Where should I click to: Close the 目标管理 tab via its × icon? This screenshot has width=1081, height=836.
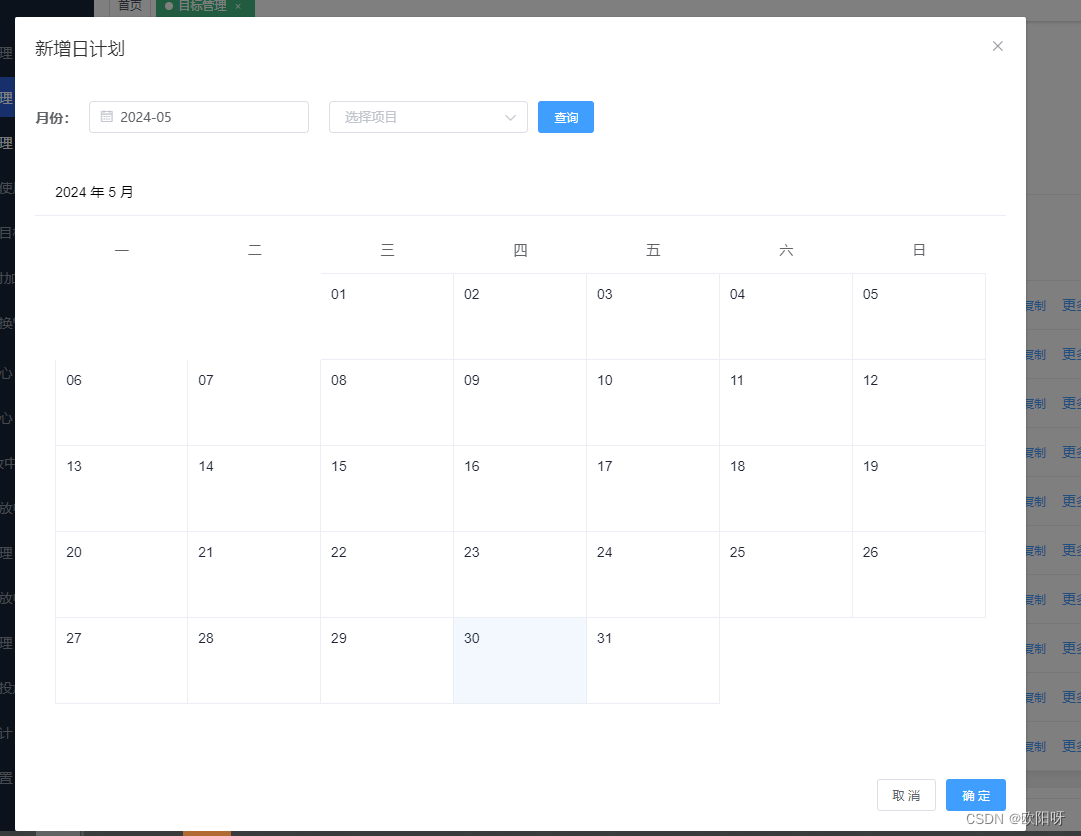click(x=237, y=5)
